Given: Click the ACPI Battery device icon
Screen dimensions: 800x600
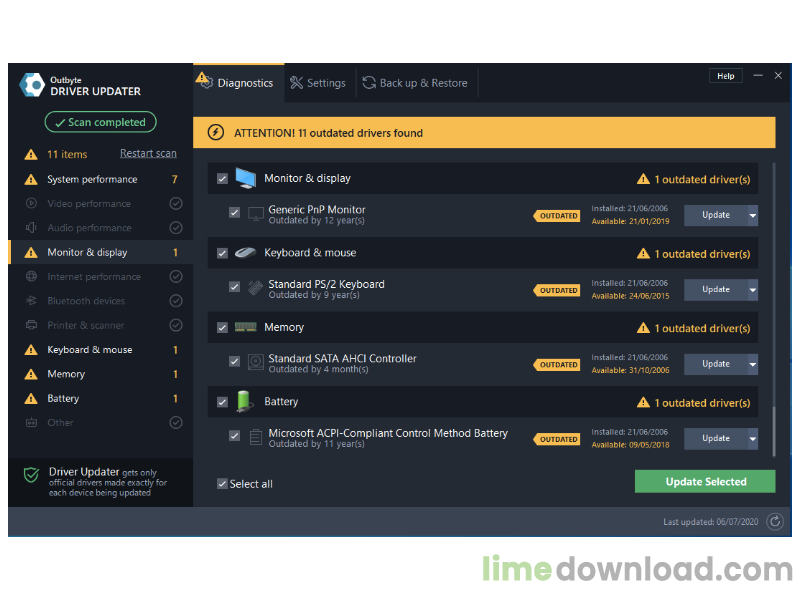Looking at the screenshot, I should click(x=256, y=437).
